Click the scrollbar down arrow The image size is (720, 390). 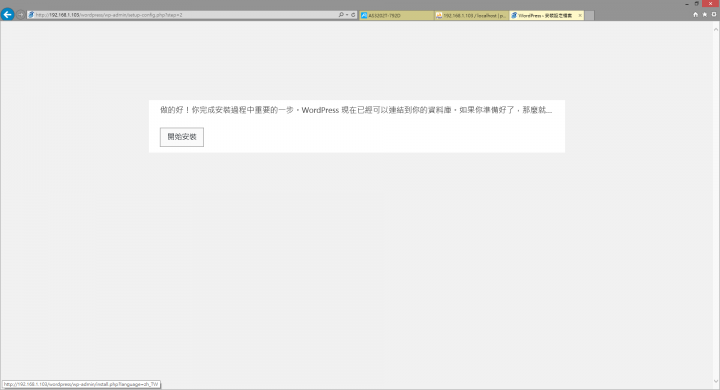[x=716, y=381]
